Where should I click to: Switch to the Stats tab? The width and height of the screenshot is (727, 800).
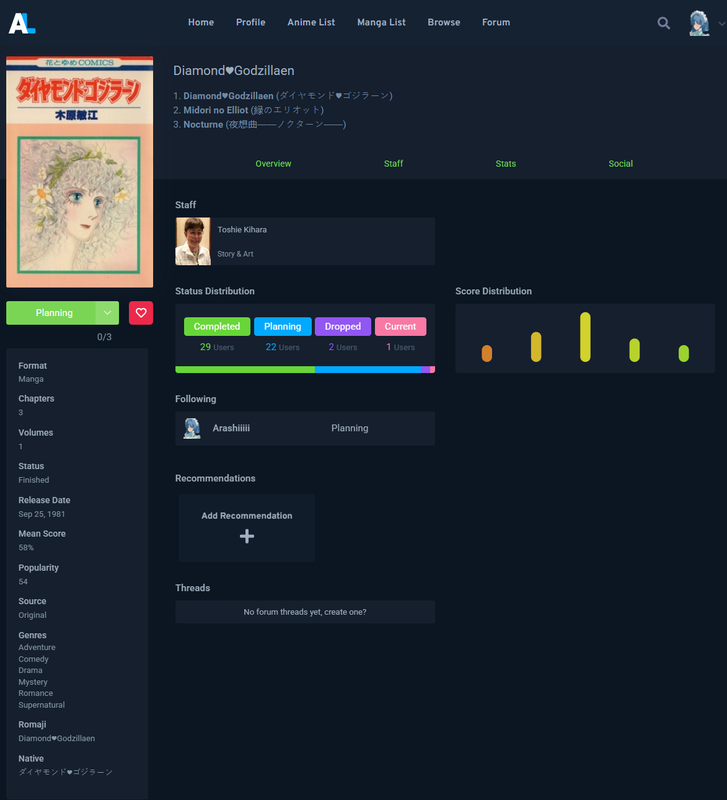506,164
